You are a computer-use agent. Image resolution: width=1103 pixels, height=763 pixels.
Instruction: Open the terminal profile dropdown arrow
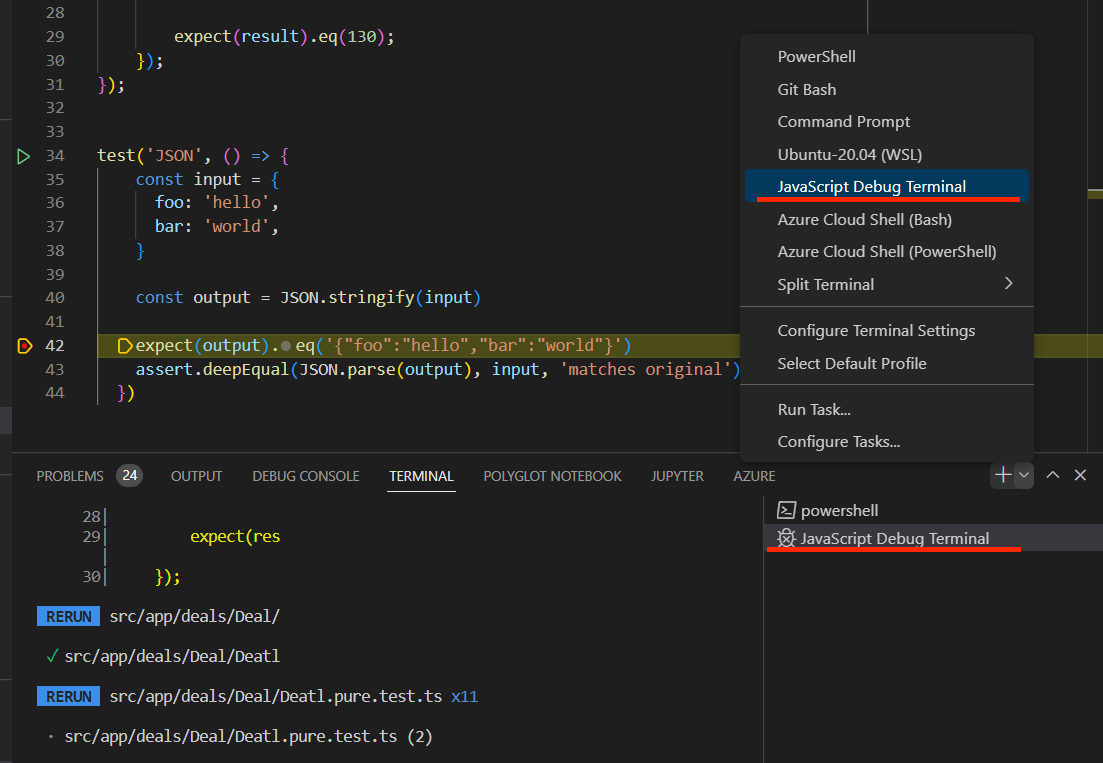[x=1022, y=475]
